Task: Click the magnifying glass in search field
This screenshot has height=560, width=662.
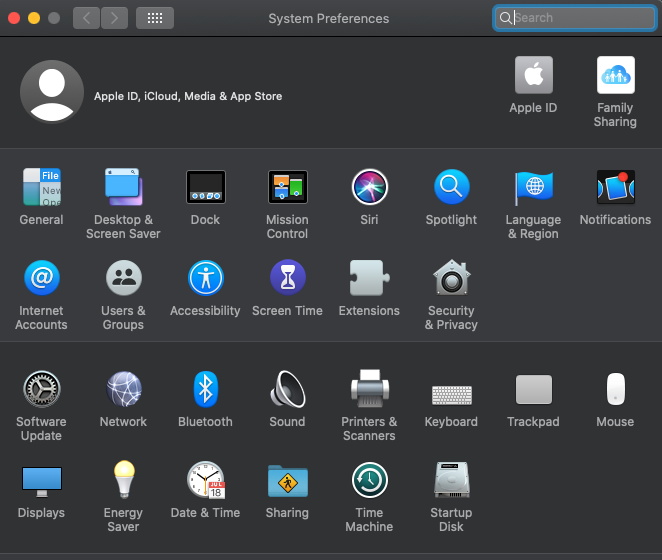Action: pyautogui.click(x=505, y=18)
